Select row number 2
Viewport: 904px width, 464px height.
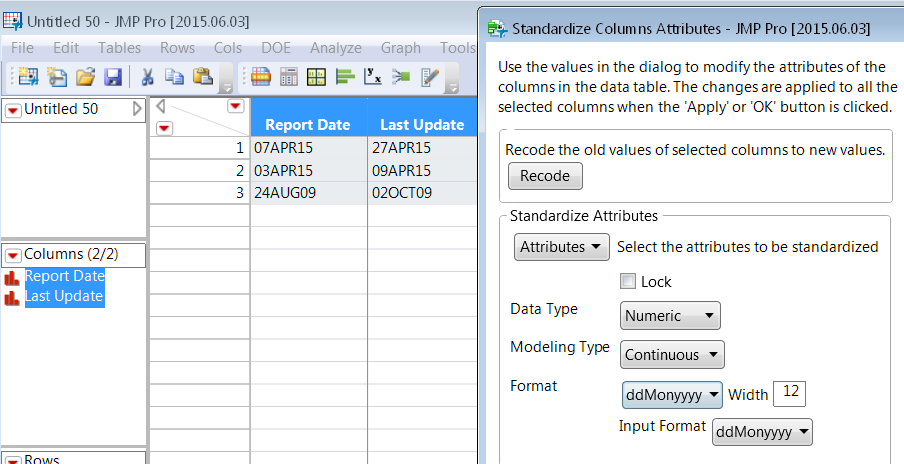pos(199,171)
